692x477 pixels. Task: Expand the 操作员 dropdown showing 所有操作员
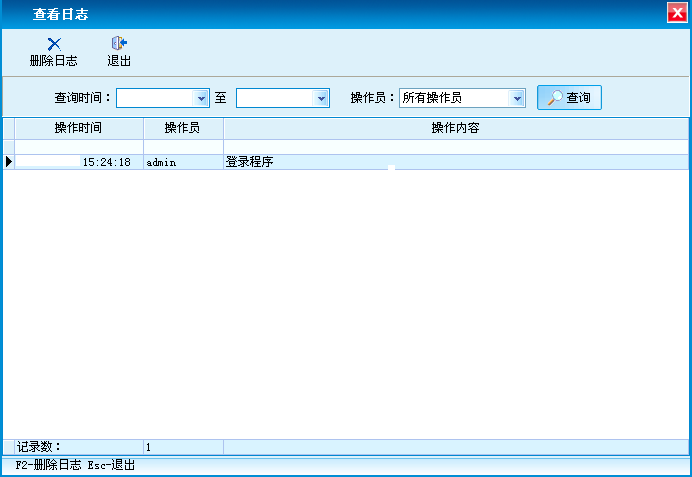click(x=517, y=98)
